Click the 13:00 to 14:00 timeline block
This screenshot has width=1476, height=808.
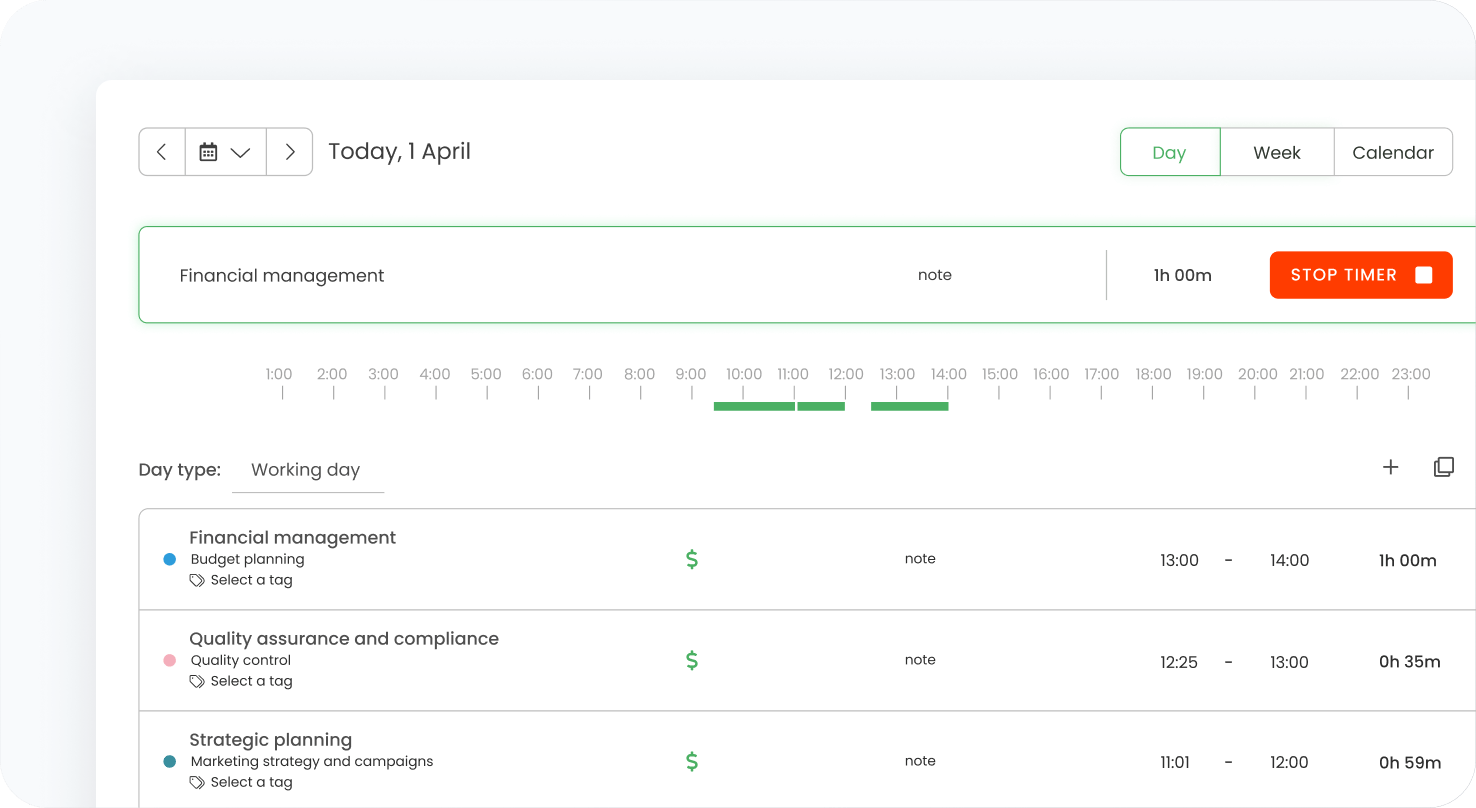[x=909, y=406]
